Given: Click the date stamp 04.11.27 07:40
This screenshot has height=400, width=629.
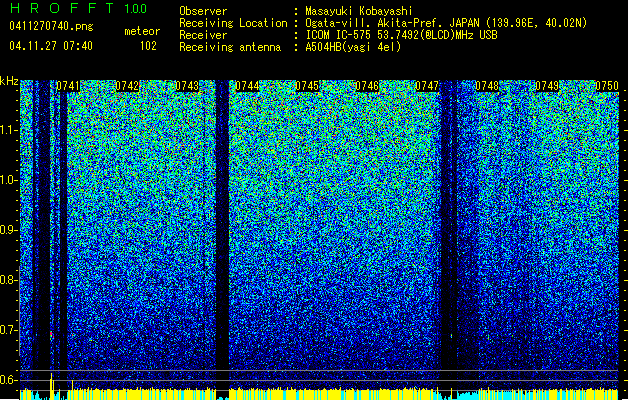Looking at the screenshot, I should [x=51, y=46].
